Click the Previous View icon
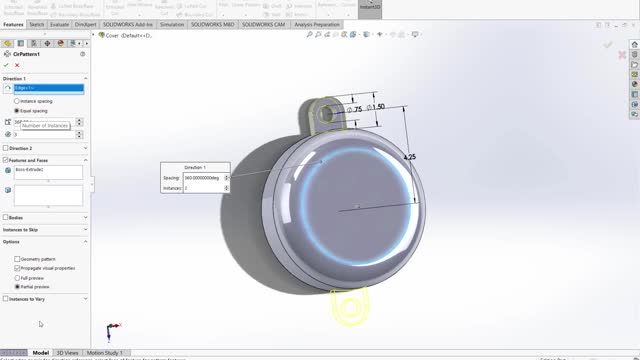Image resolution: width=640 pixels, height=360 pixels. pos(327,35)
